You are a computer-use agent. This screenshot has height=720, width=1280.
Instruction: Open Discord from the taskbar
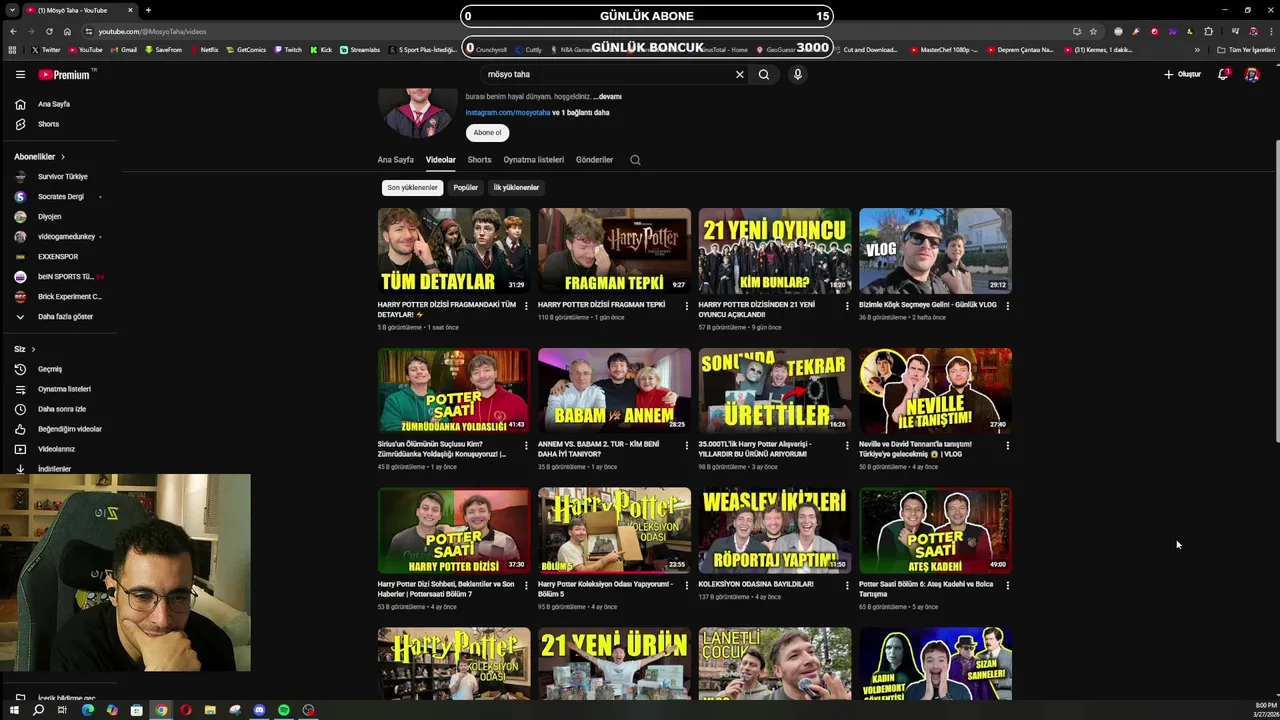tap(259, 710)
